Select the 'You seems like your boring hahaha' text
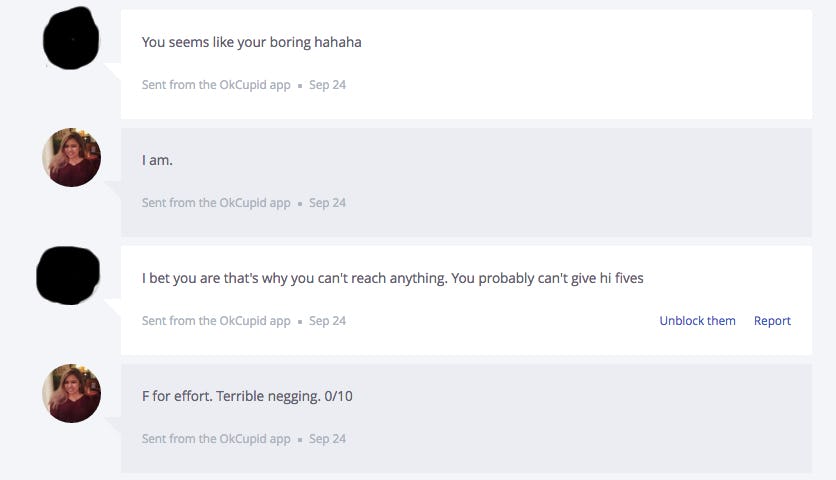836x480 pixels. point(251,42)
